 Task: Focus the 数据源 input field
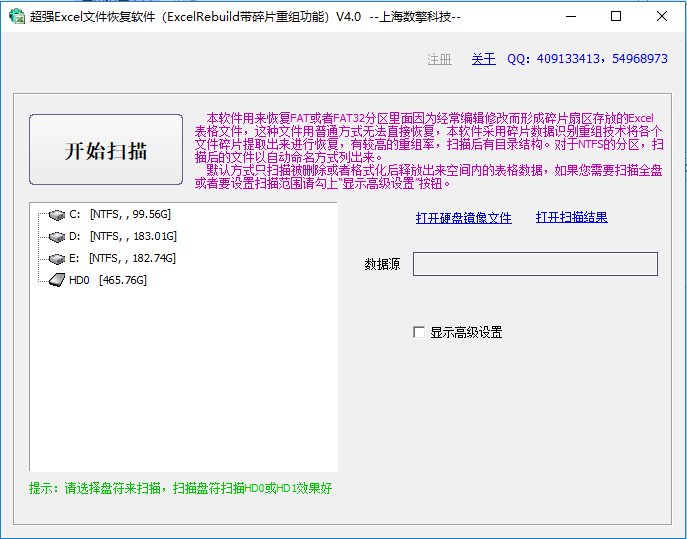535,264
